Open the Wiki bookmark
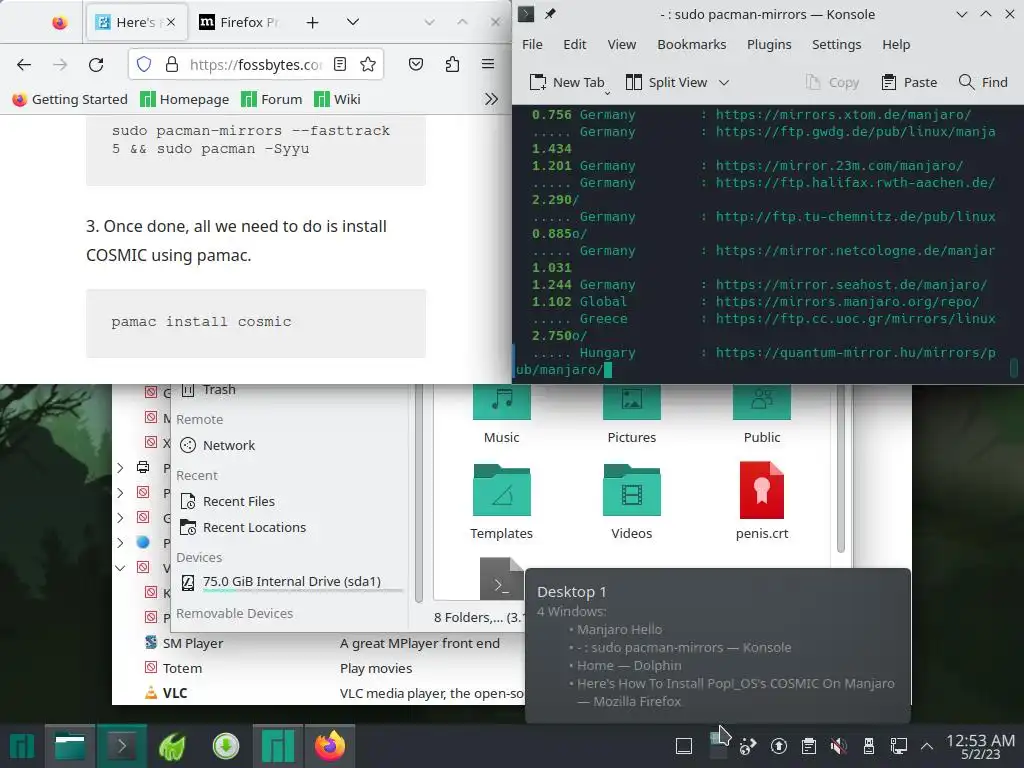The height and width of the screenshot is (768, 1024). tap(337, 99)
